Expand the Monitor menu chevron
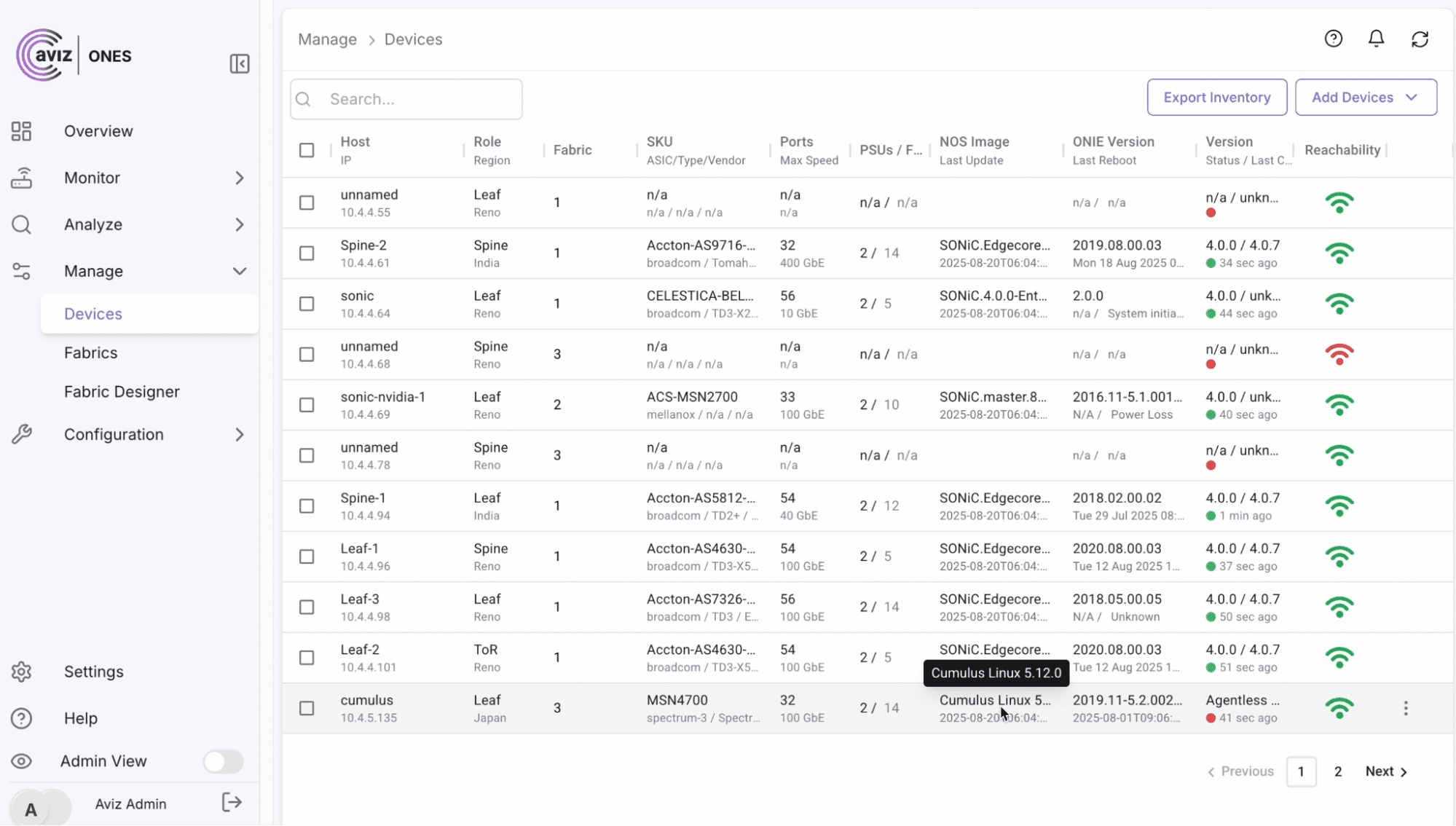Screen dimensions: 1456x826 coord(240,178)
